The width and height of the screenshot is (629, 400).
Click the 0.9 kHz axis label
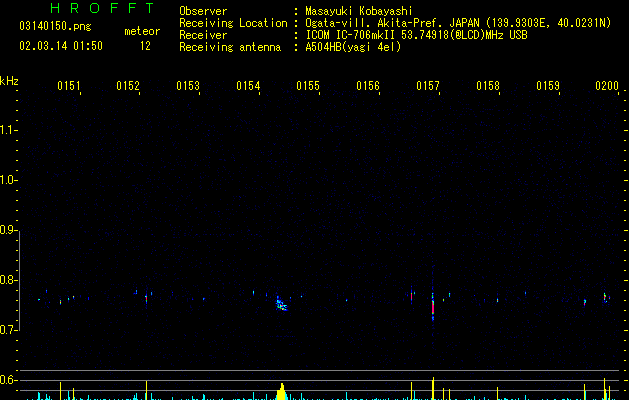[x=8, y=230]
